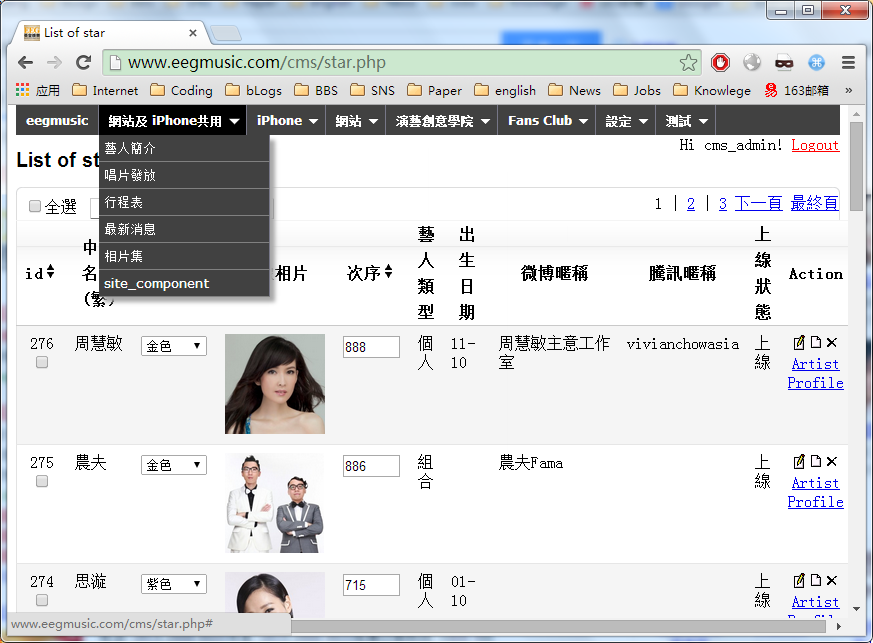Expand the 網站 menu
This screenshot has height=643, width=873.
click(356, 121)
